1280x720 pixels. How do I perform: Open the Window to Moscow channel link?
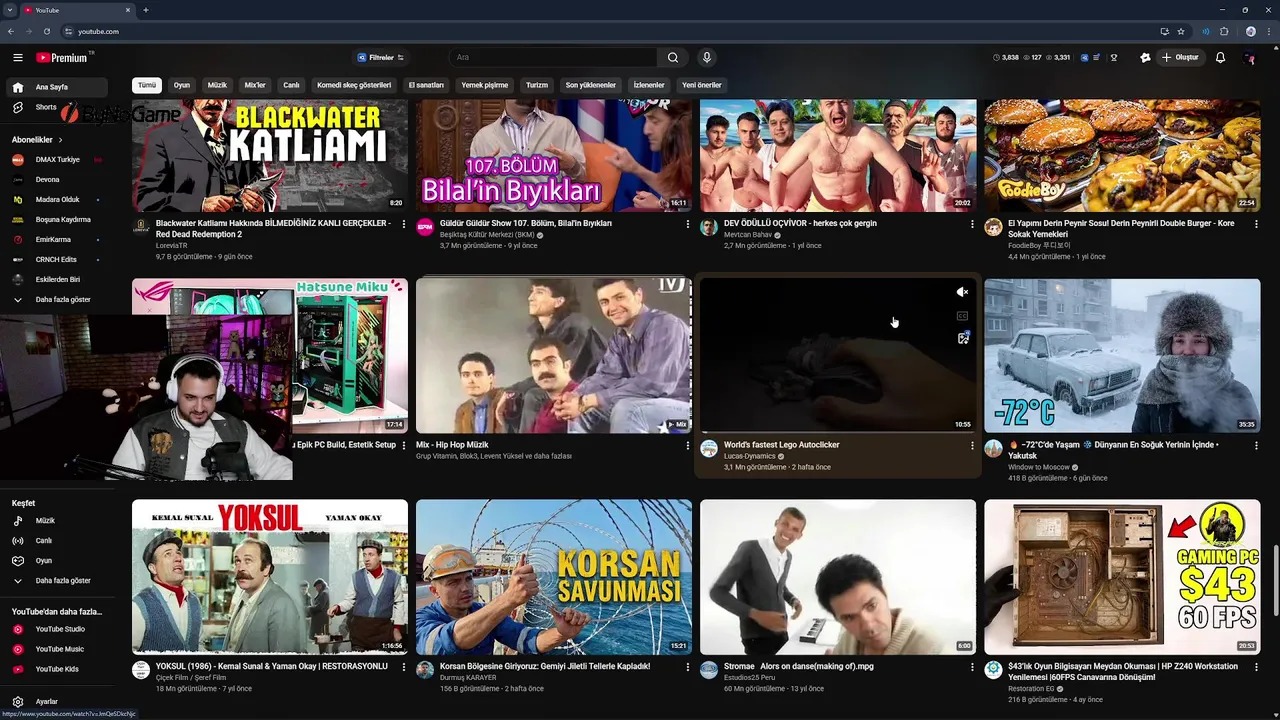[1038, 467]
